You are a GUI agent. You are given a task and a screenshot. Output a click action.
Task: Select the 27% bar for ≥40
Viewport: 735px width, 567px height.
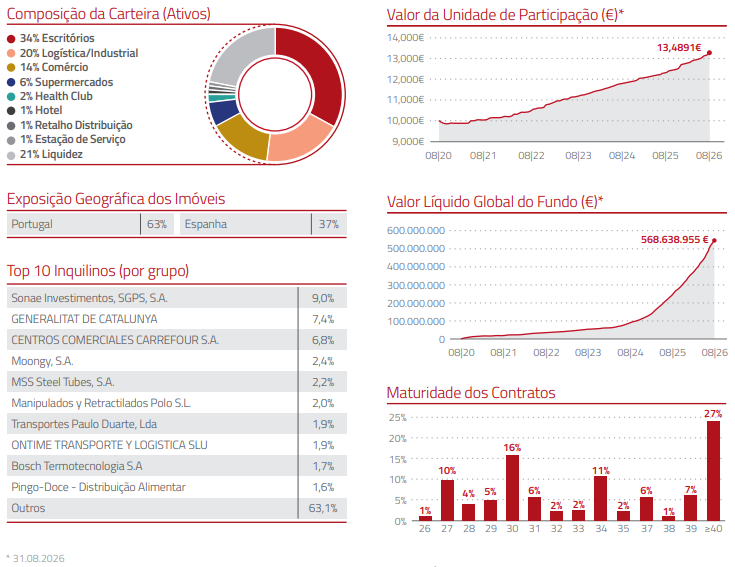[x=713, y=471]
